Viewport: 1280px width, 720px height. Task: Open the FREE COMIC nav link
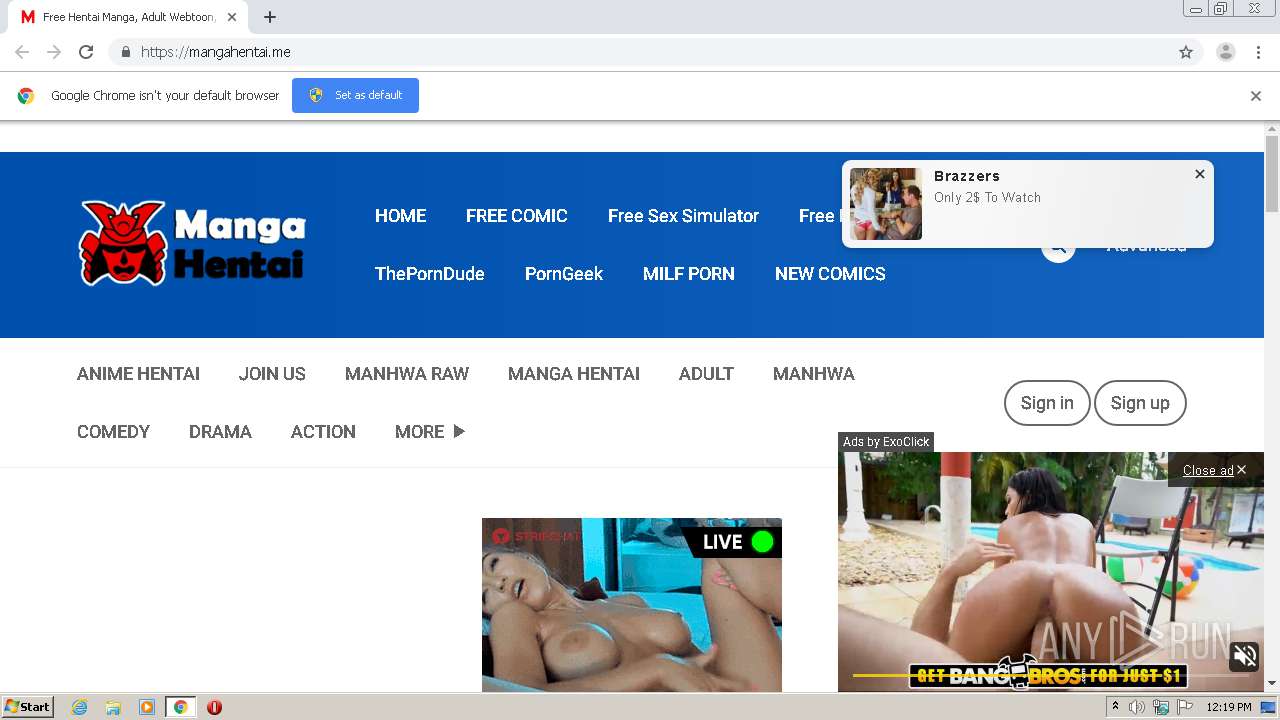(x=516, y=216)
